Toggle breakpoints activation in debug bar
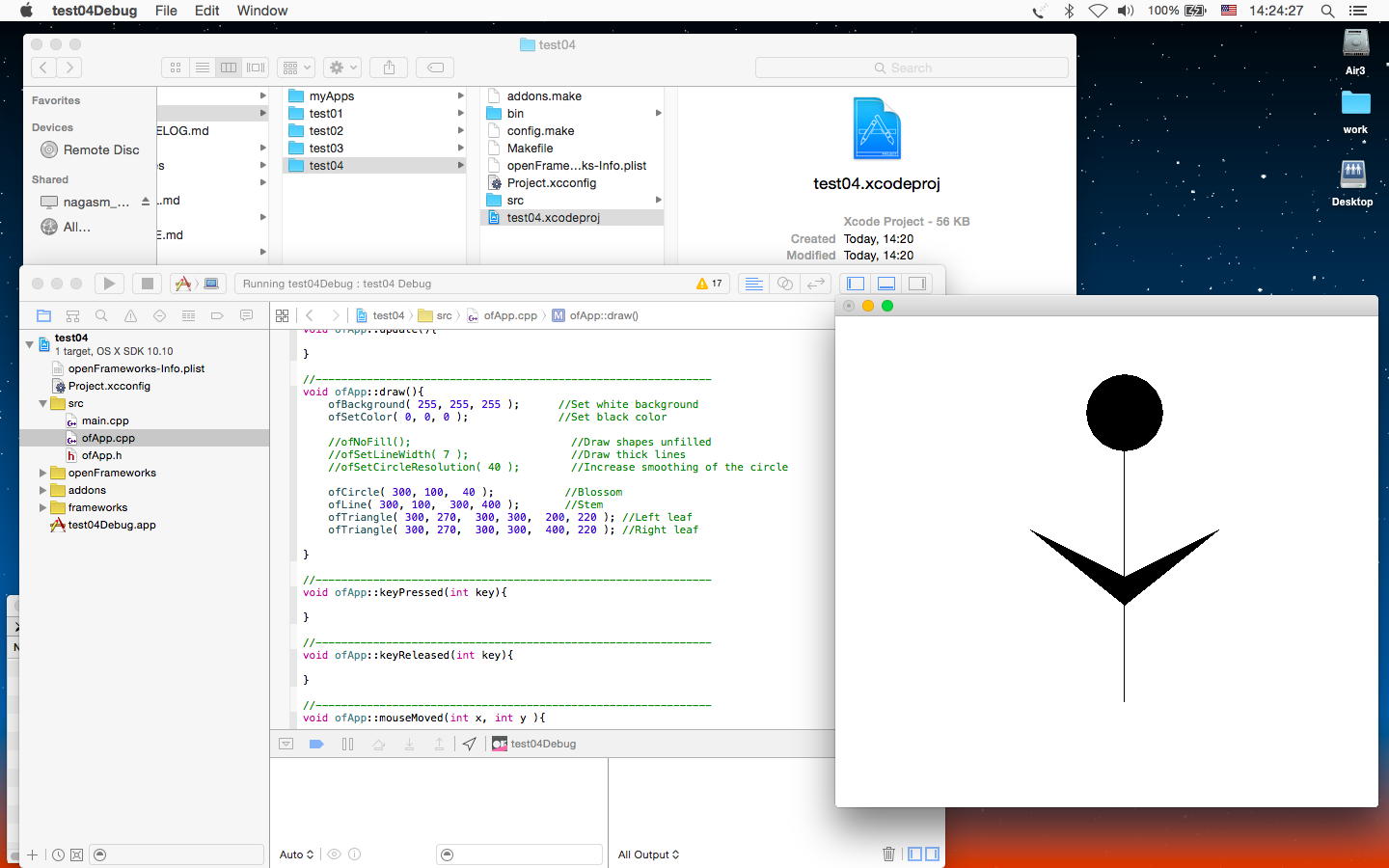 click(315, 744)
